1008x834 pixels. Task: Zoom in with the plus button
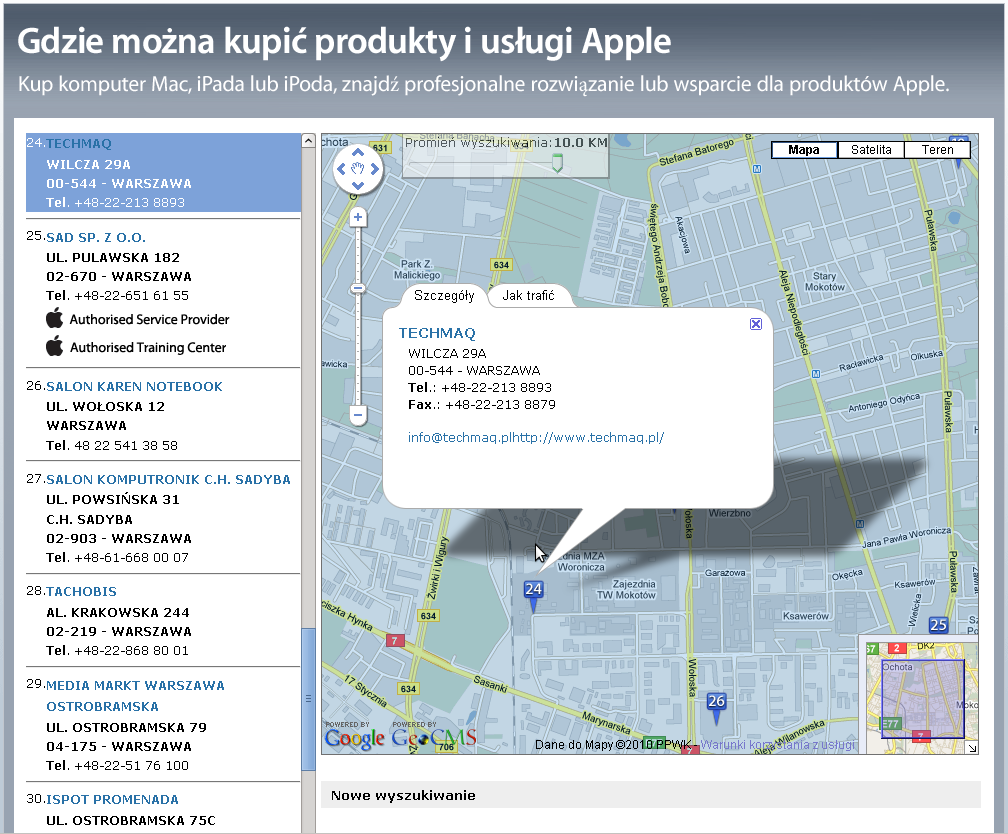[x=358, y=217]
